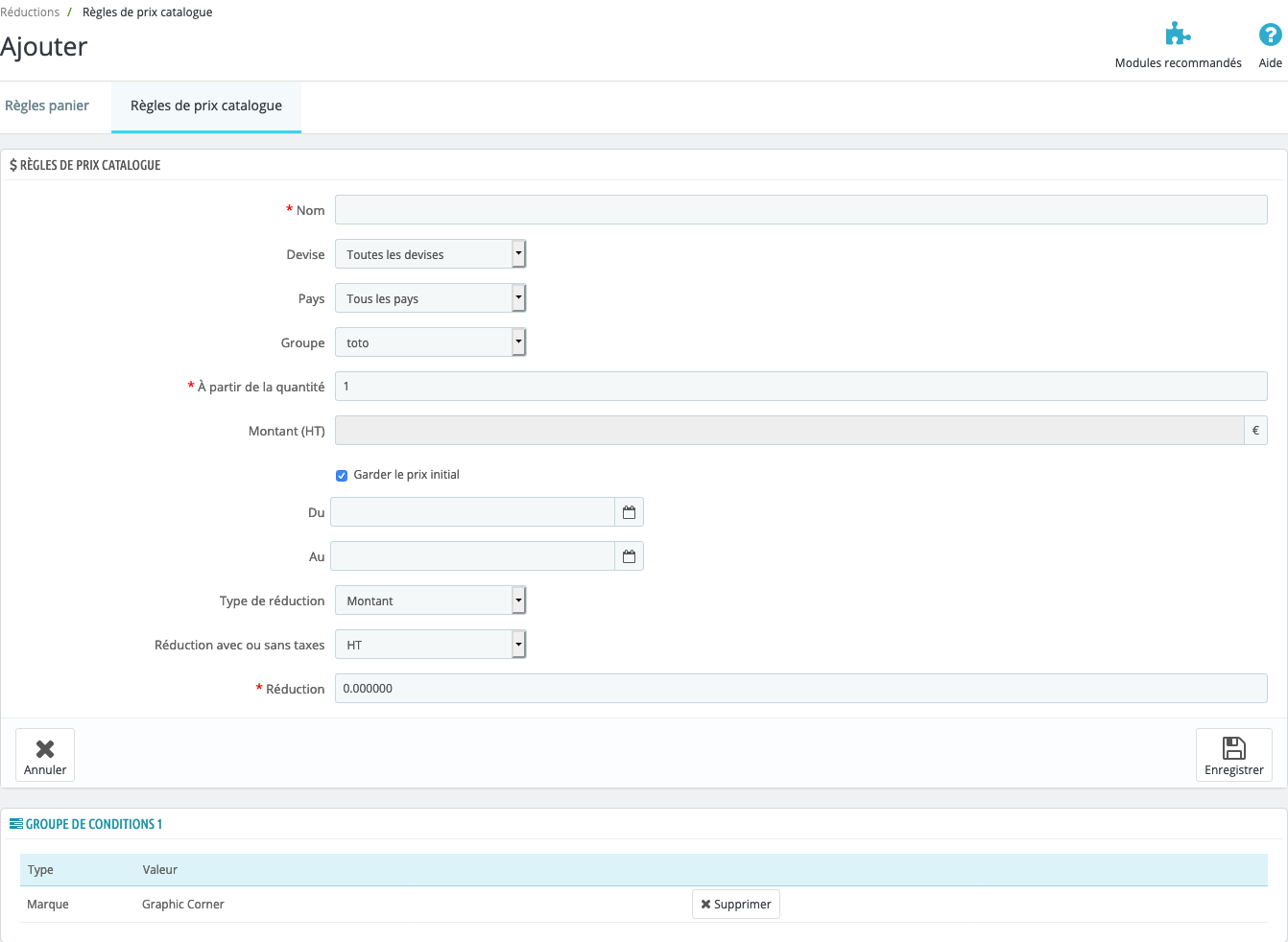Click the Valeur column header
The width and height of the screenshot is (1288, 942).
[160, 870]
